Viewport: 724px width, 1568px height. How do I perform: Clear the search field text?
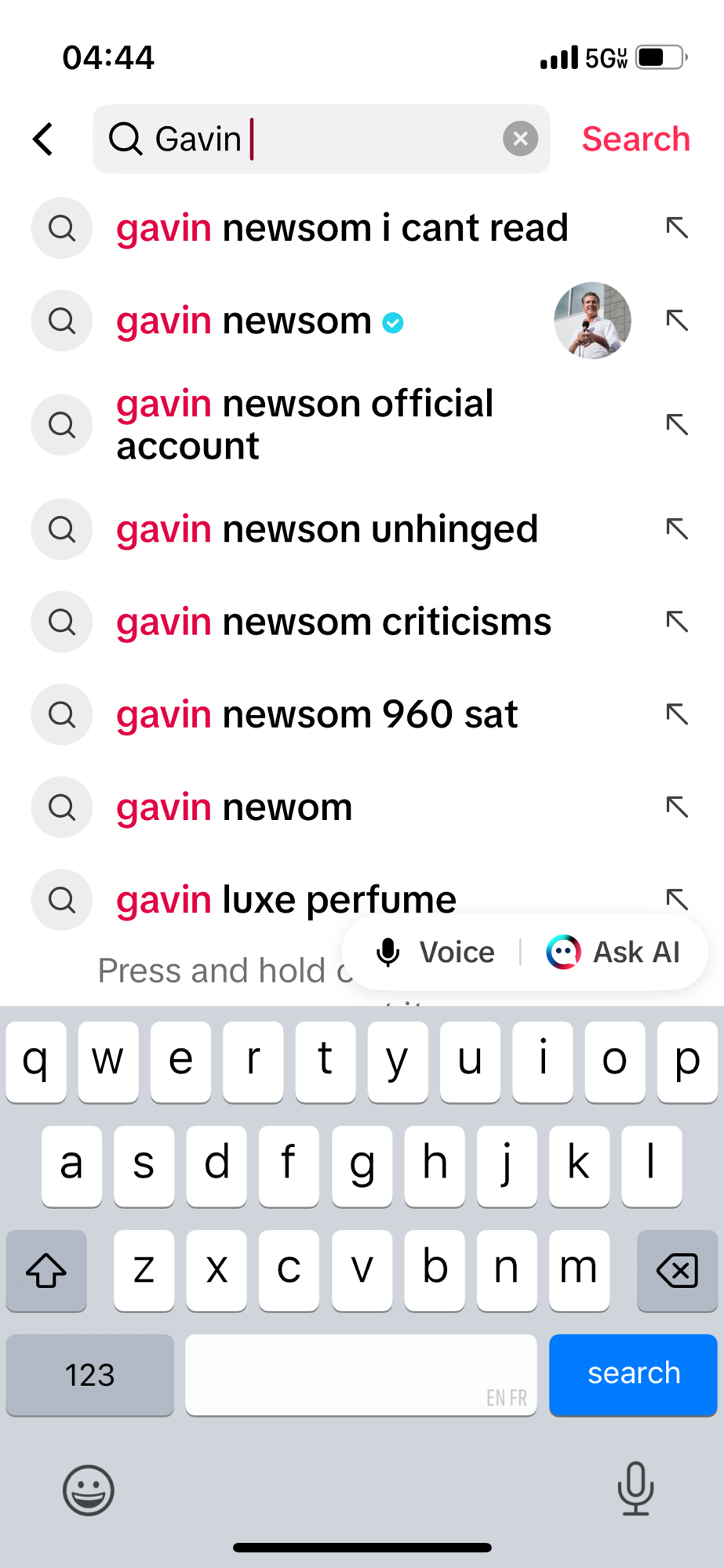[520, 140]
